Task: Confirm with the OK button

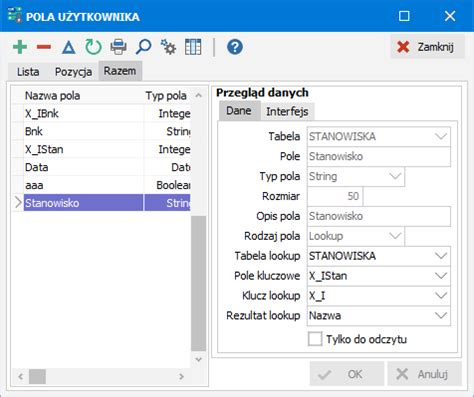Action: (347, 374)
